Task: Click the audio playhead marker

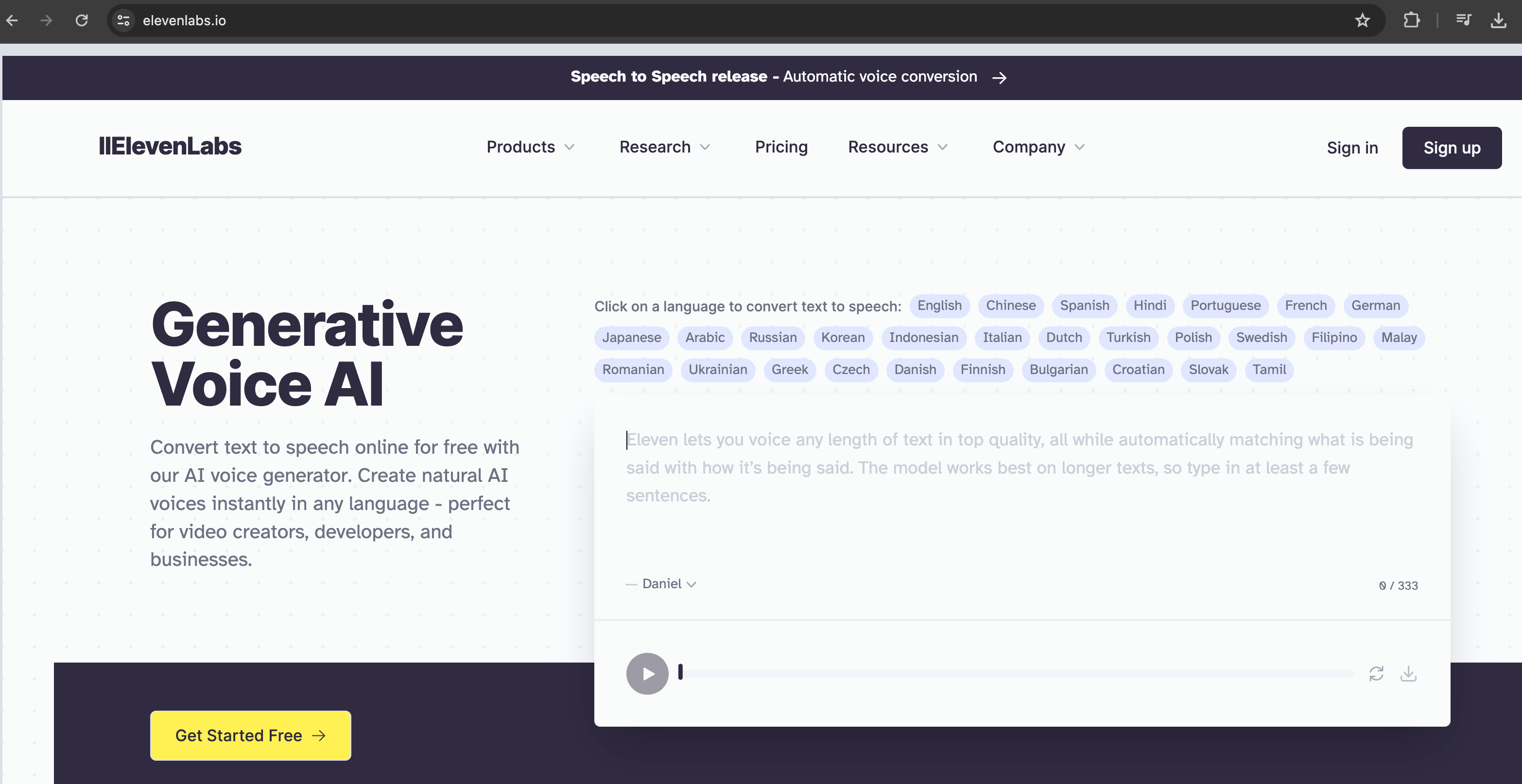Action: (680, 672)
